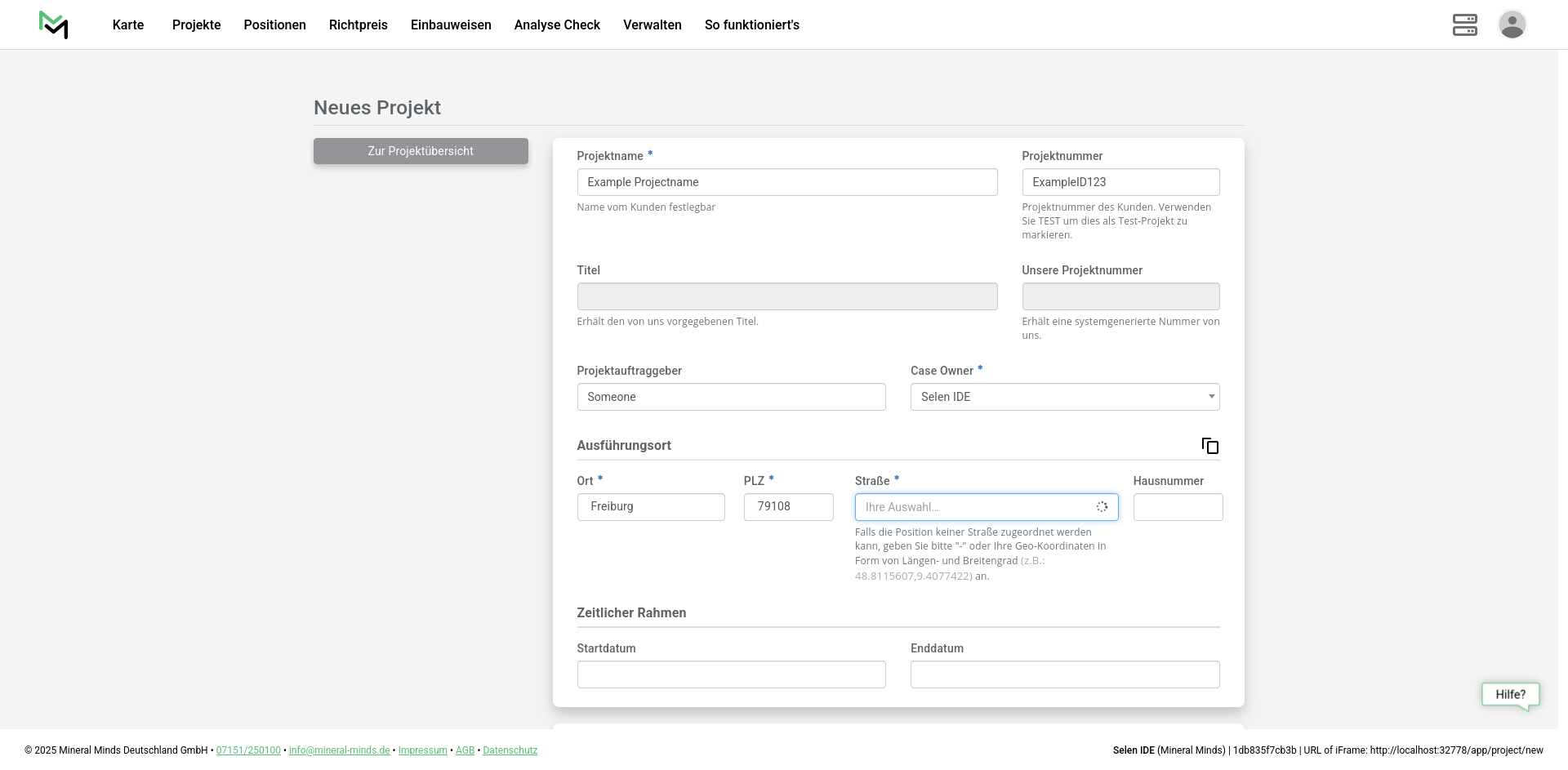This screenshot has height=770, width=1568.
Task: Open the user profile avatar
Action: pos(1512,24)
